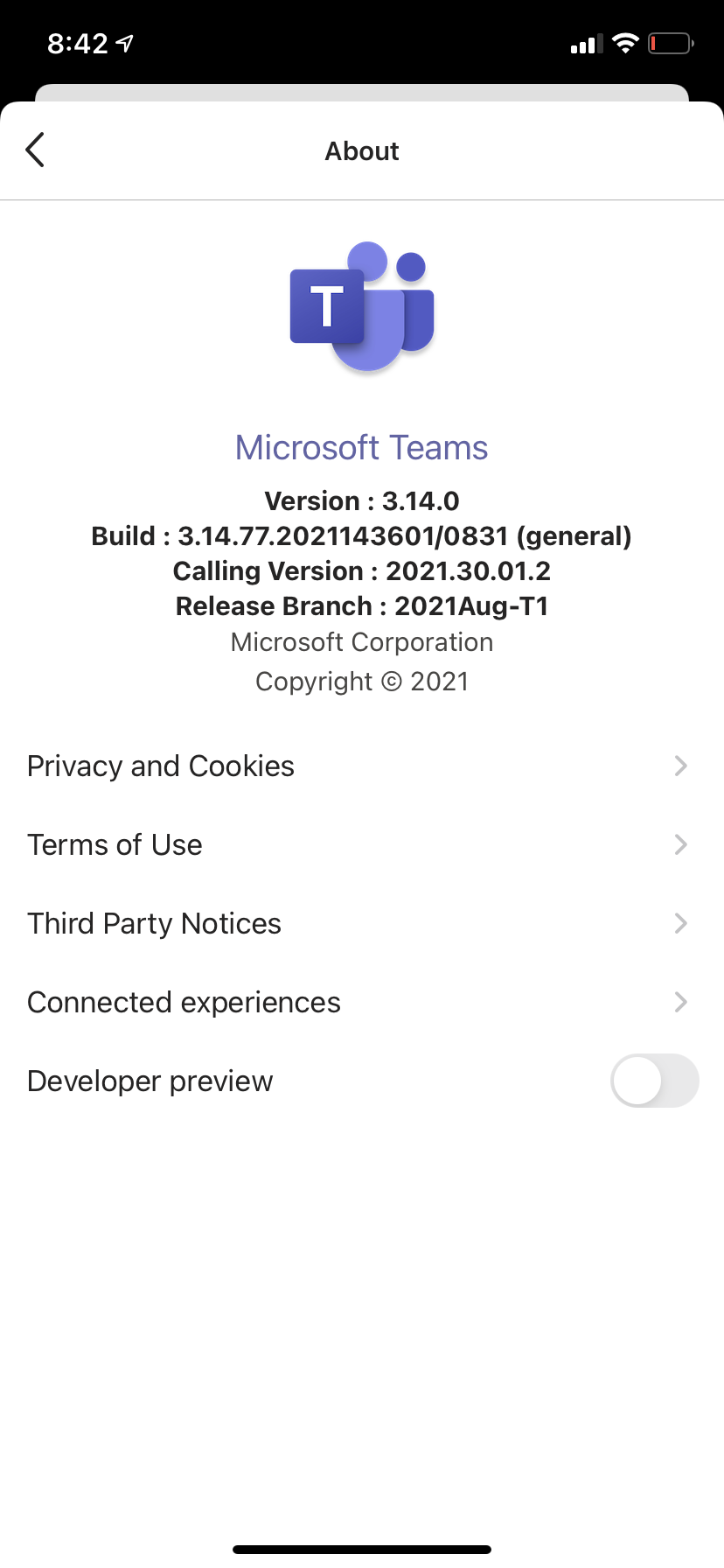This screenshot has height=1568, width=724.
Task: Enable the Developer preview switch
Action: [654, 1081]
